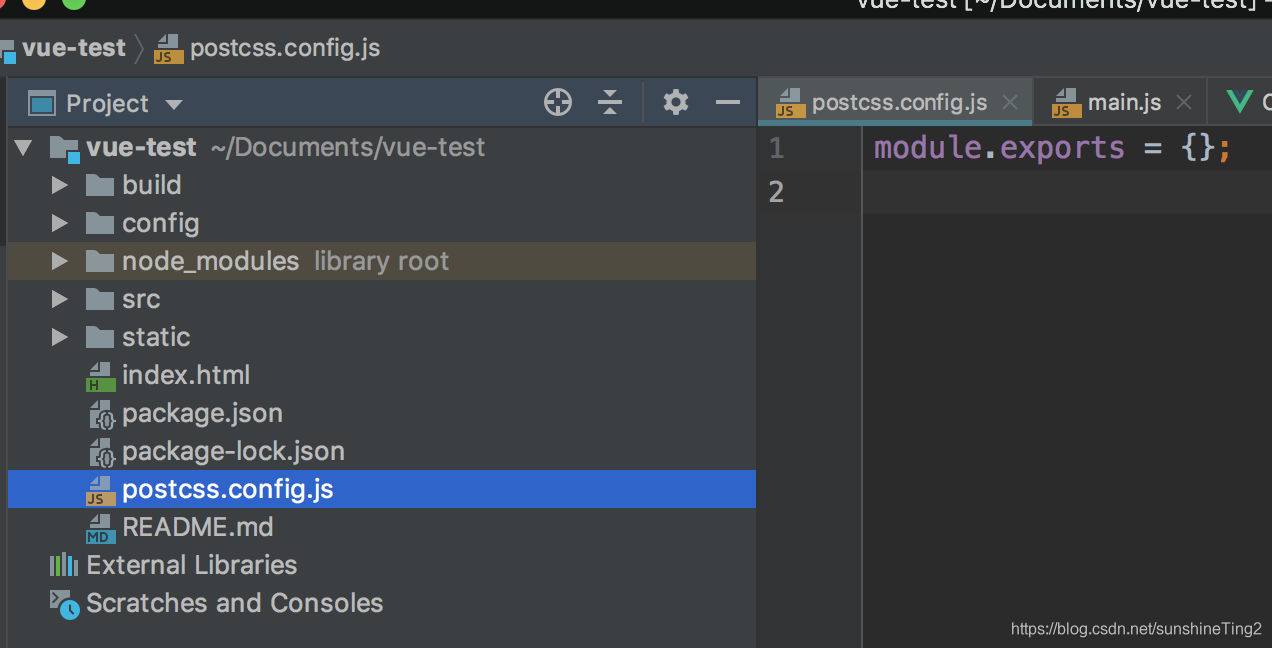Viewport: 1272px width, 648px height.
Task: Expand the node_modules folder arrow
Action: point(60,261)
